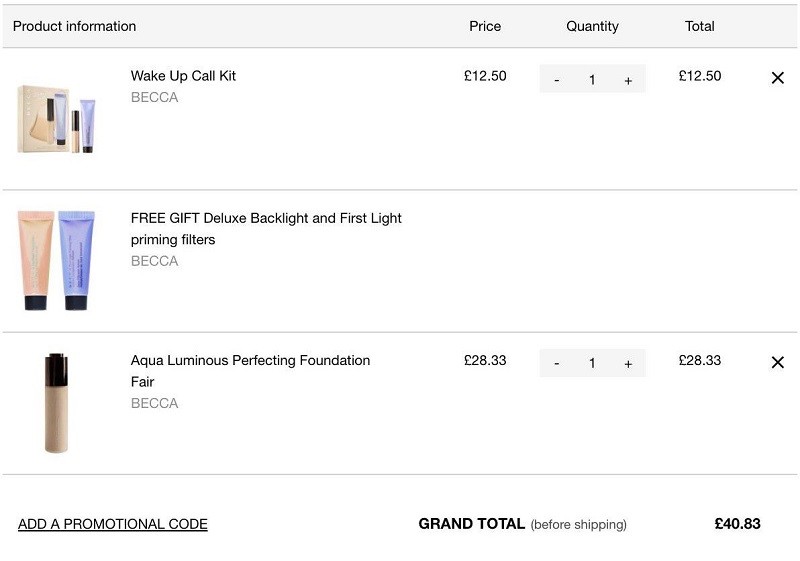The width and height of the screenshot is (800, 561).
Task: Open FREE GIFT Deluxe Backlight product title
Action: pos(266,228)
